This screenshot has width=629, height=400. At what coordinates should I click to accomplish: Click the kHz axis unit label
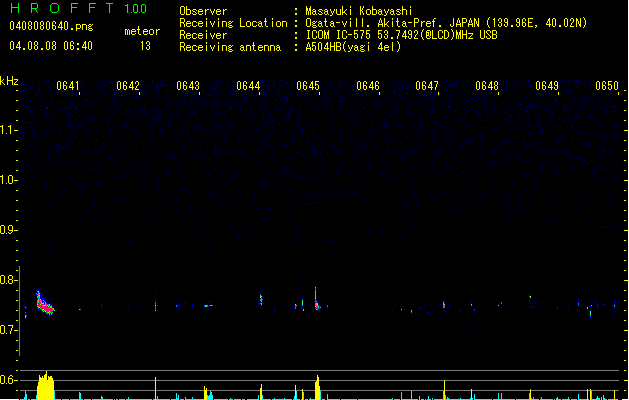coord(9,81)
